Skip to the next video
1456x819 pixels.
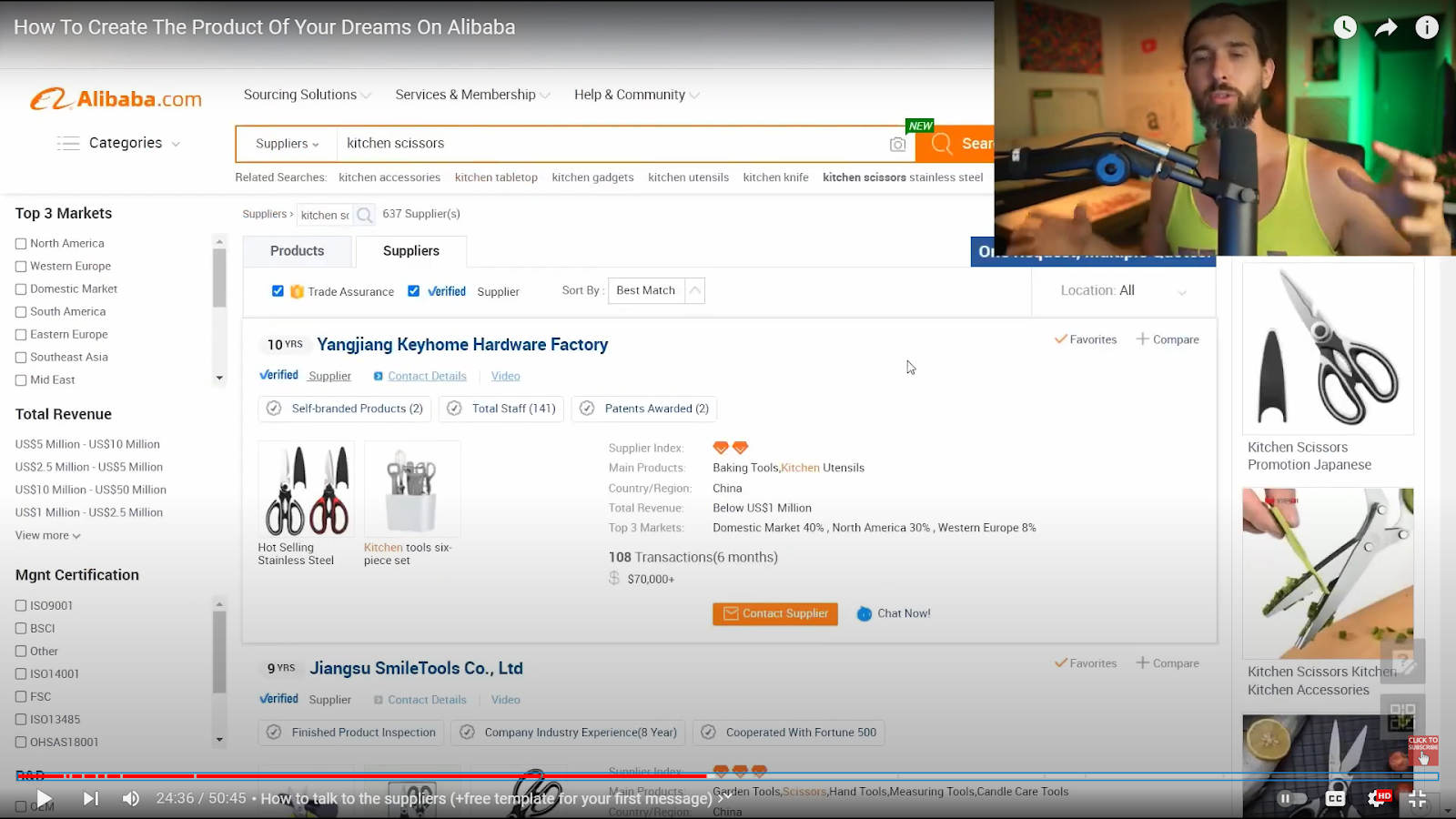(x=91, y=798)
